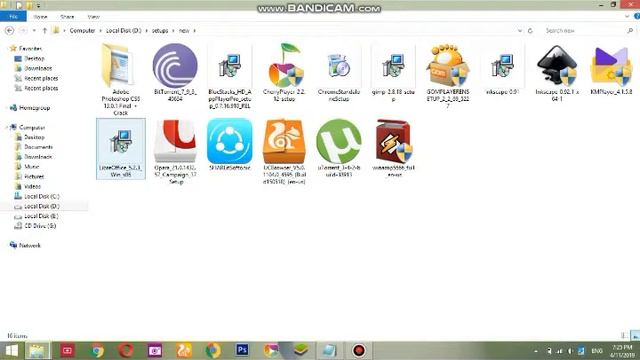640x360 pixels.
Task: Select the gimp setup file
Action: point(393,65)
